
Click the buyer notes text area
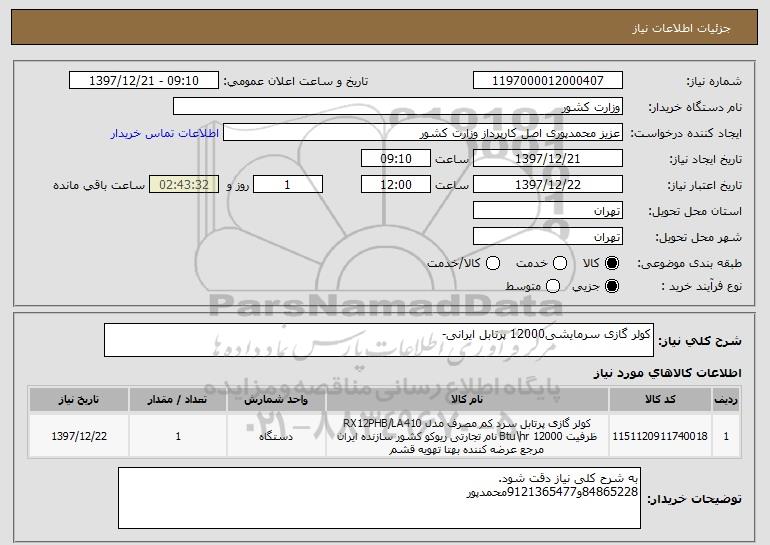point(379,498)
